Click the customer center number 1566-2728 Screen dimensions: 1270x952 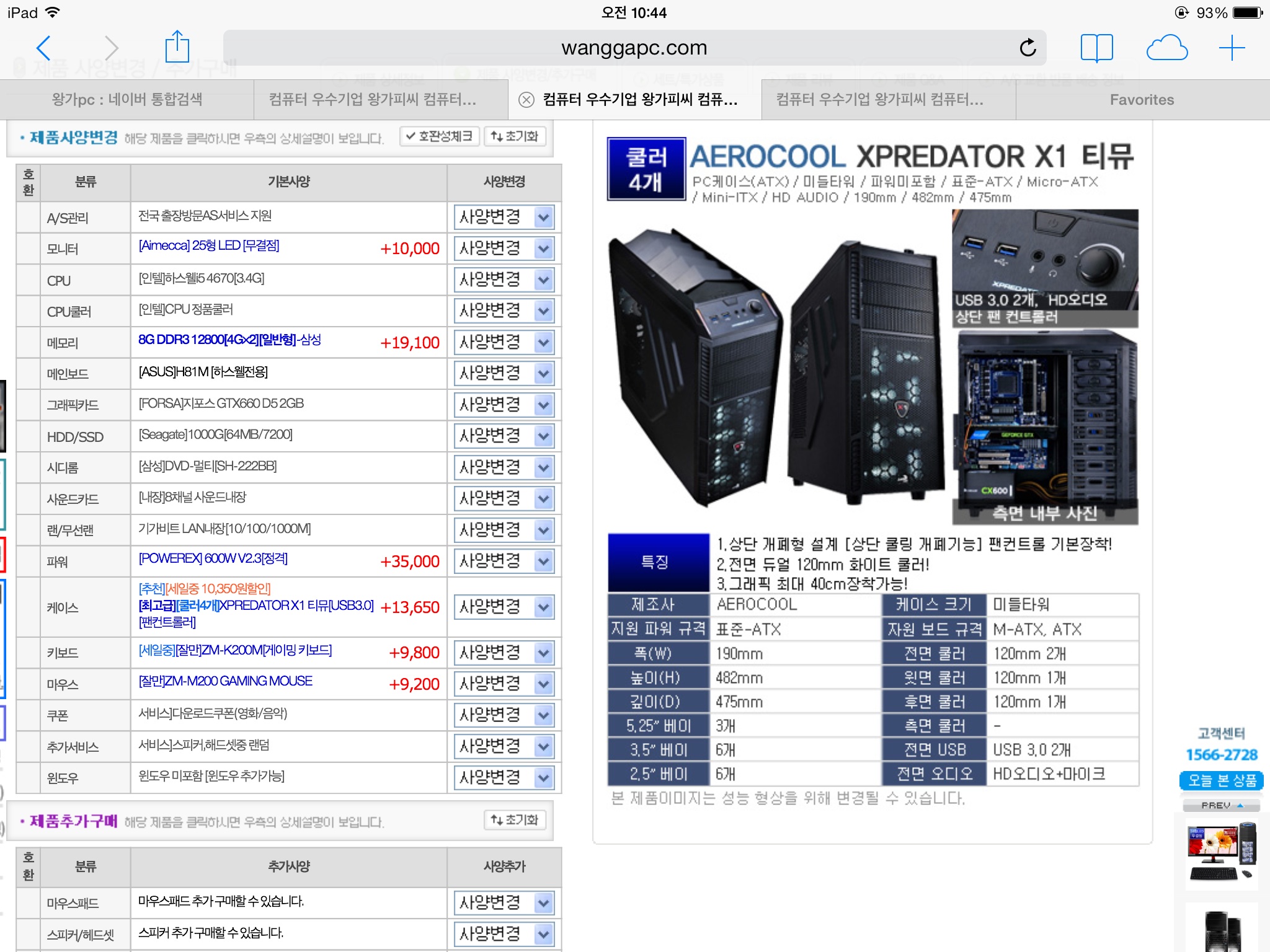1221,755
